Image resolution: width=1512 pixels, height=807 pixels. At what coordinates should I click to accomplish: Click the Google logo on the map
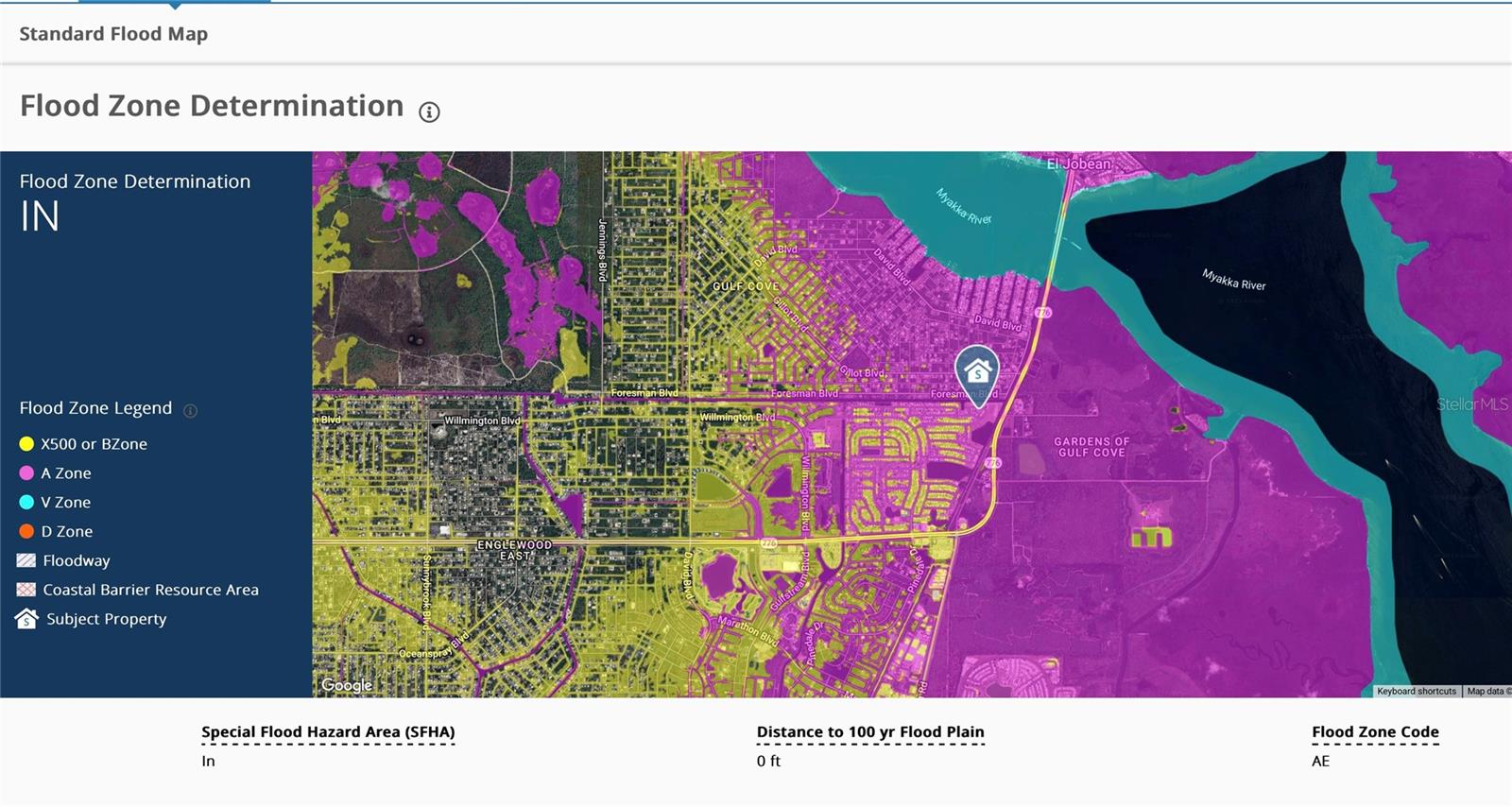347,685
